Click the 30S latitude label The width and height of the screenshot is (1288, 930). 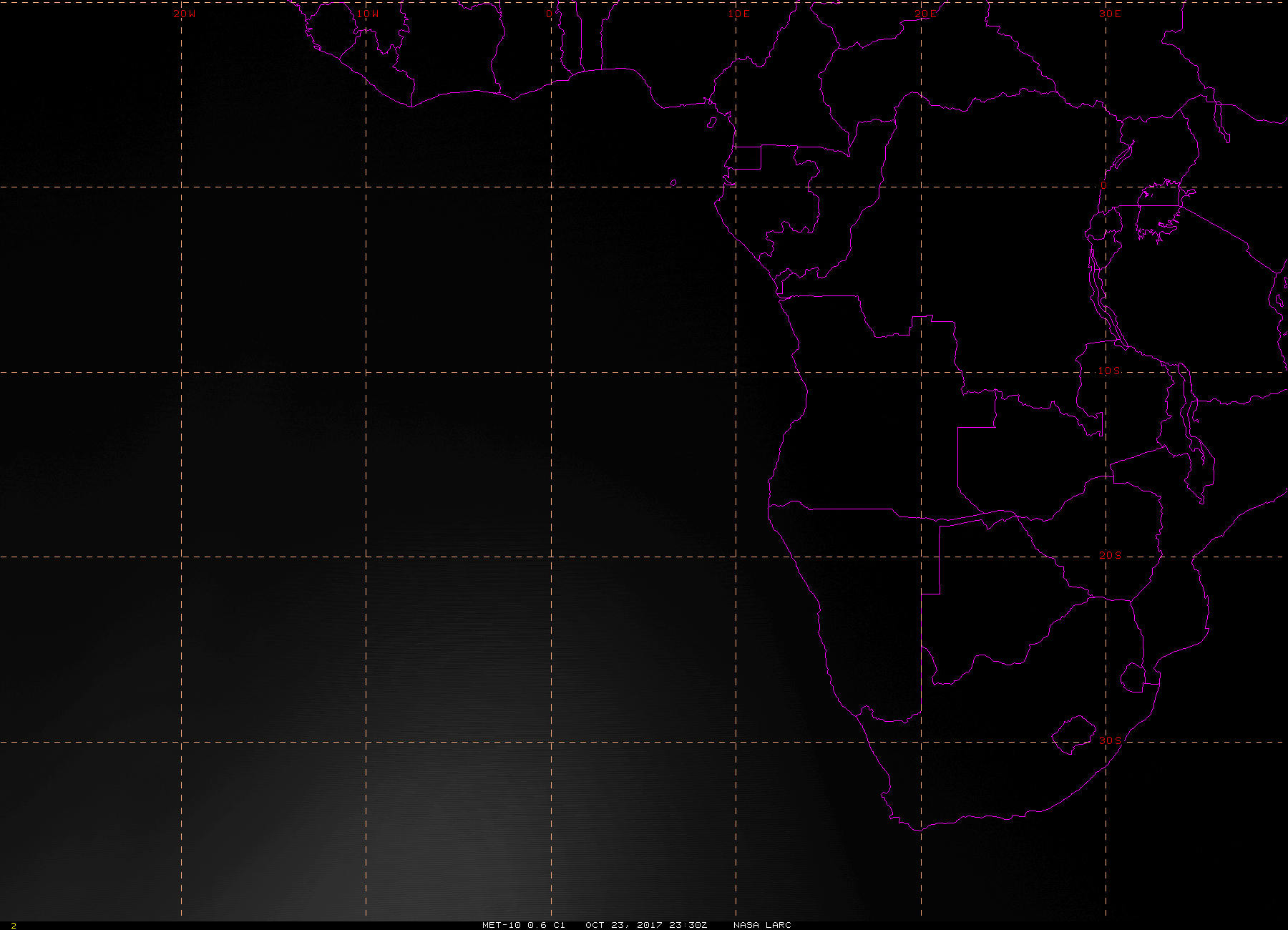[x=1110, y=740]
